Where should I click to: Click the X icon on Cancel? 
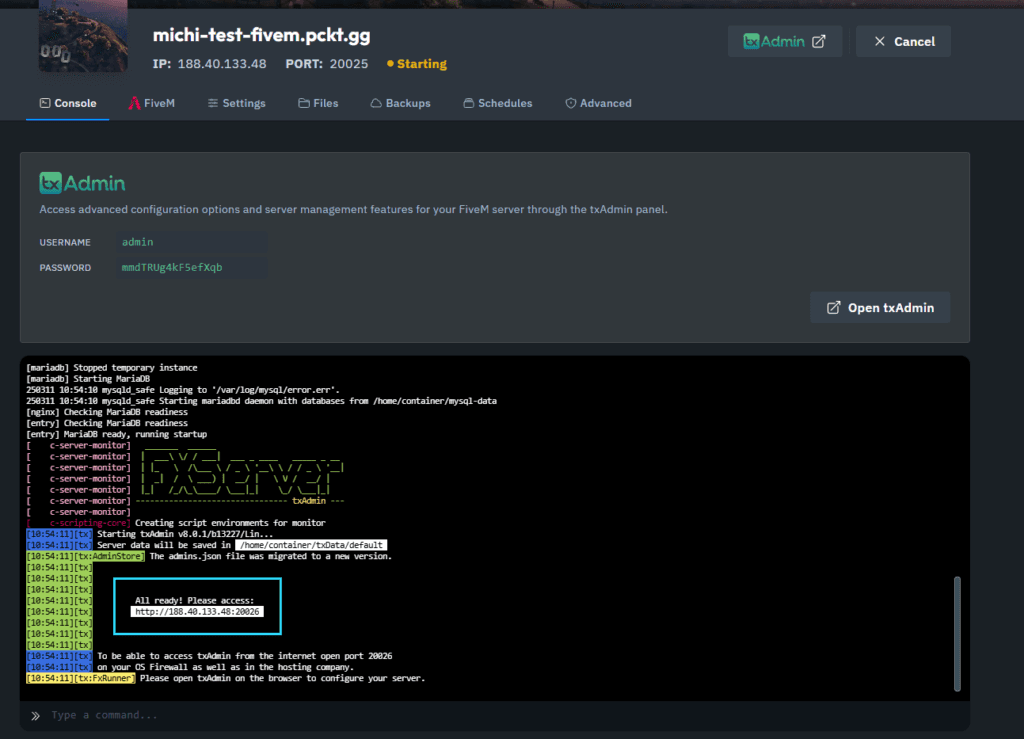click(879, 42)
